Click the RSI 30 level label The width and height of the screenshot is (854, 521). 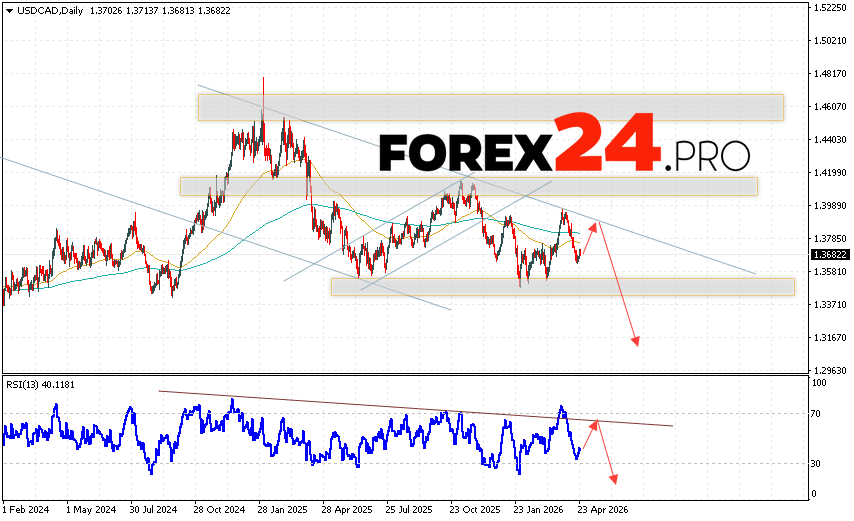tap(817, 464)
